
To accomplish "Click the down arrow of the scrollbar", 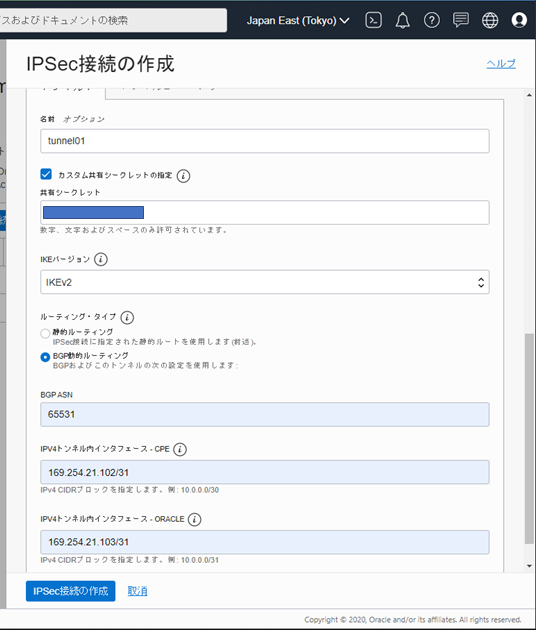I will click(529, 566).
